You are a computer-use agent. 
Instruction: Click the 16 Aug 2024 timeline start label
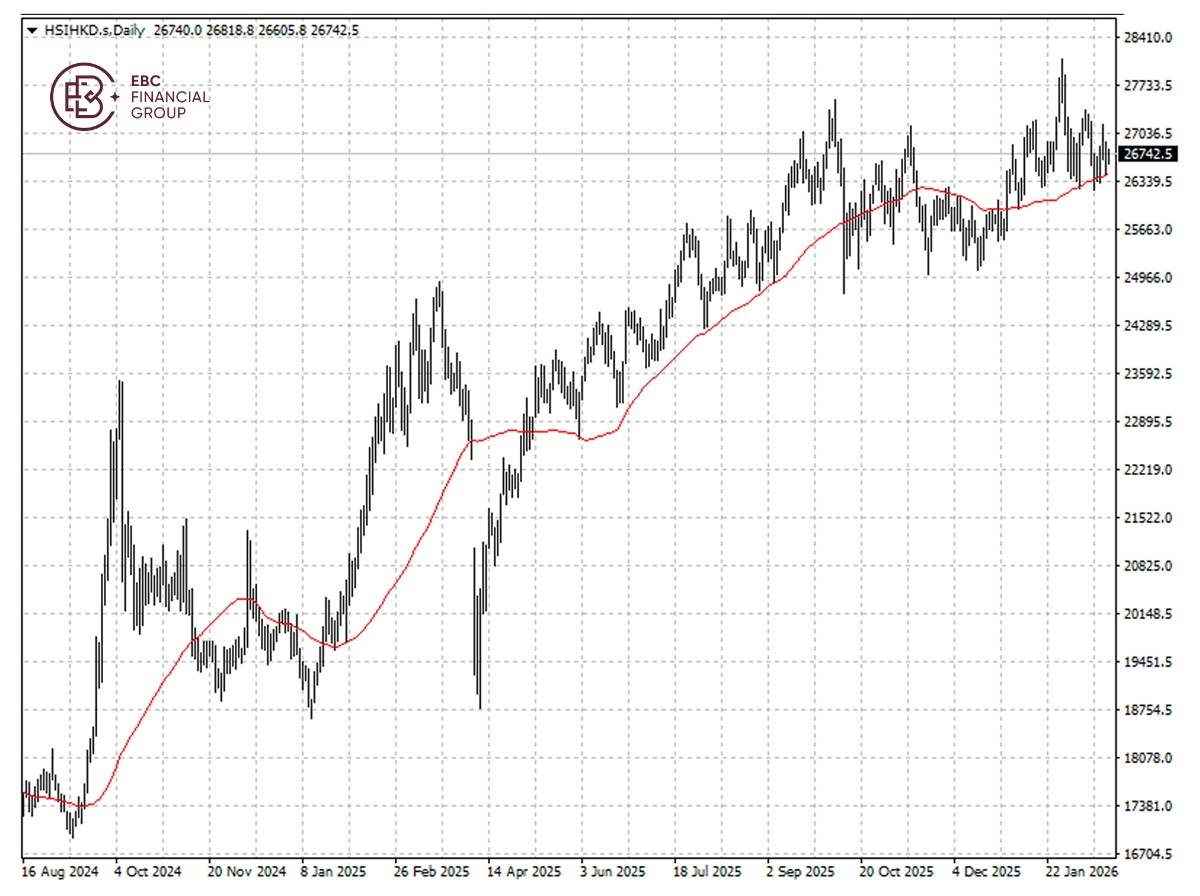[x=59, y=871]
